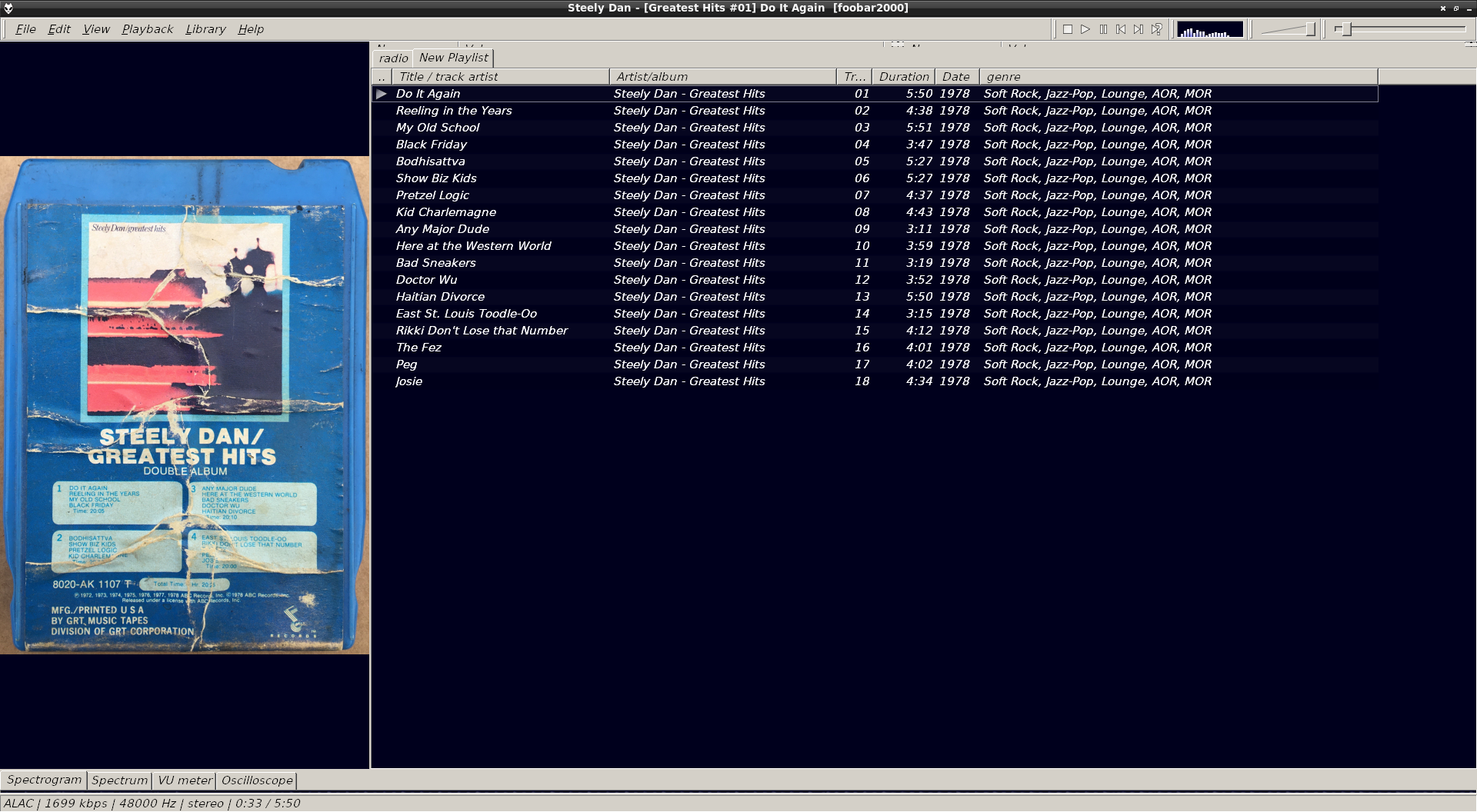Select the track 'Haitian Divorce'
The image size is (1477, 812).
tap(875, 297)
